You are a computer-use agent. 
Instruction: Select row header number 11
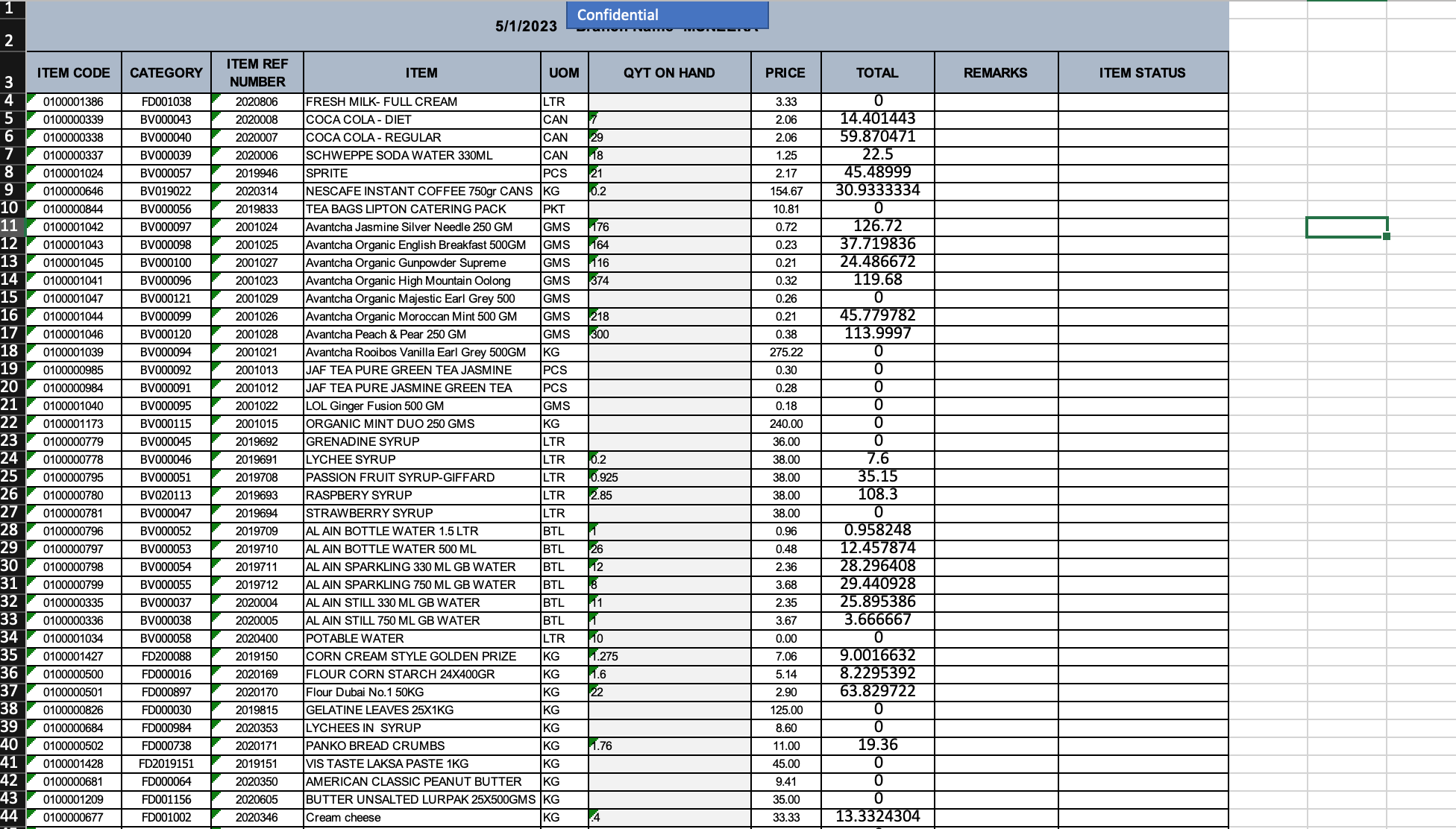point(10,227)
